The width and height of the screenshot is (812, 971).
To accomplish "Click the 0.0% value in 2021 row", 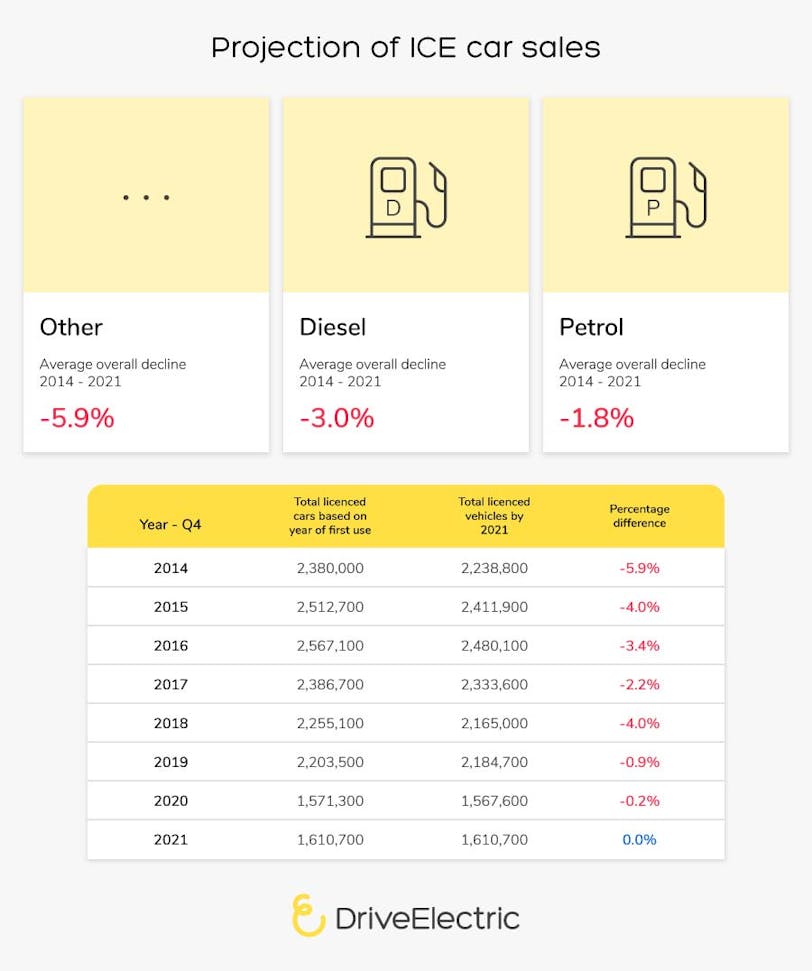I will pyautogui.click(x=639, y=840).
